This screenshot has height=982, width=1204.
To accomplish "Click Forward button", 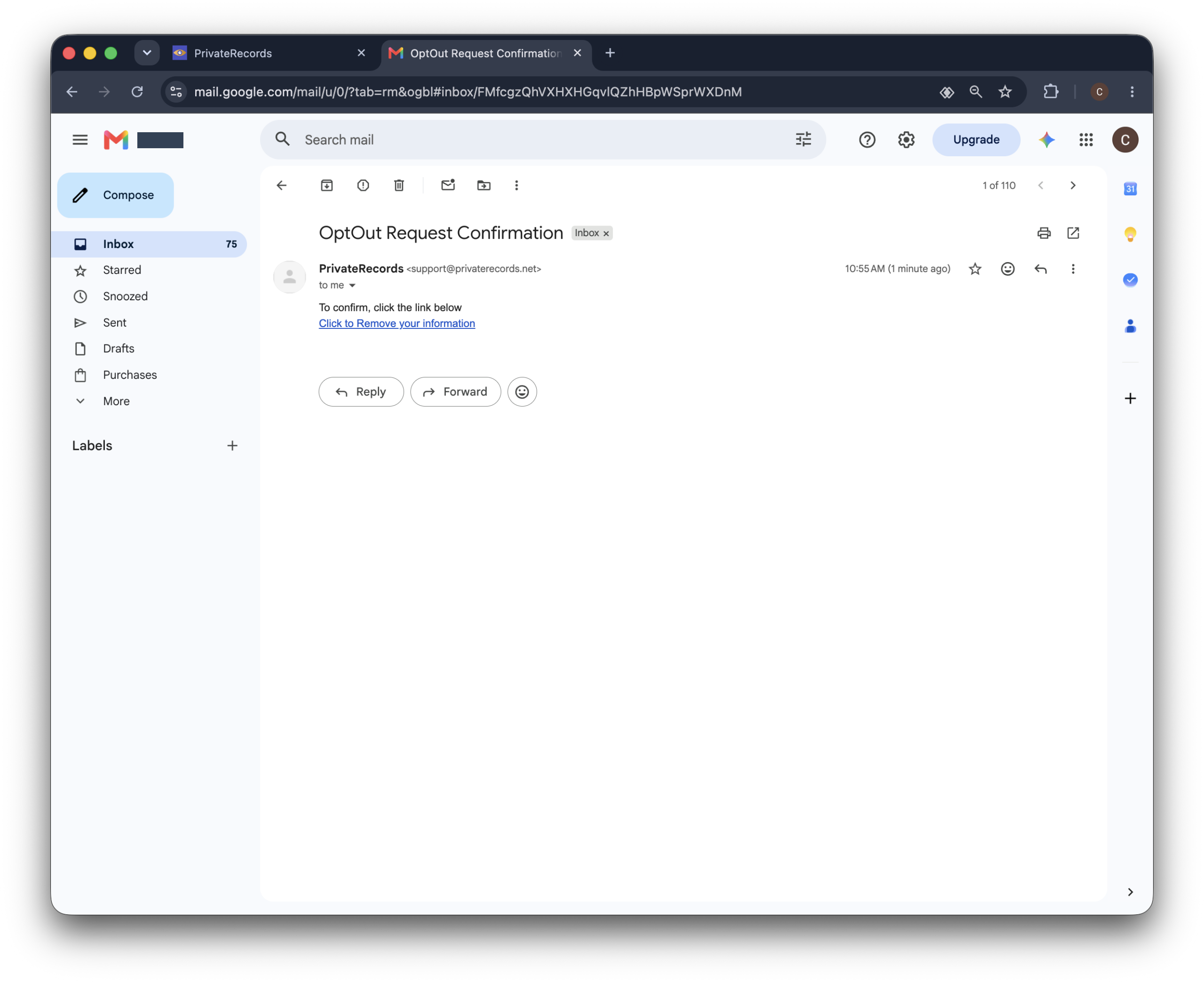I will (x=455, y=392).
